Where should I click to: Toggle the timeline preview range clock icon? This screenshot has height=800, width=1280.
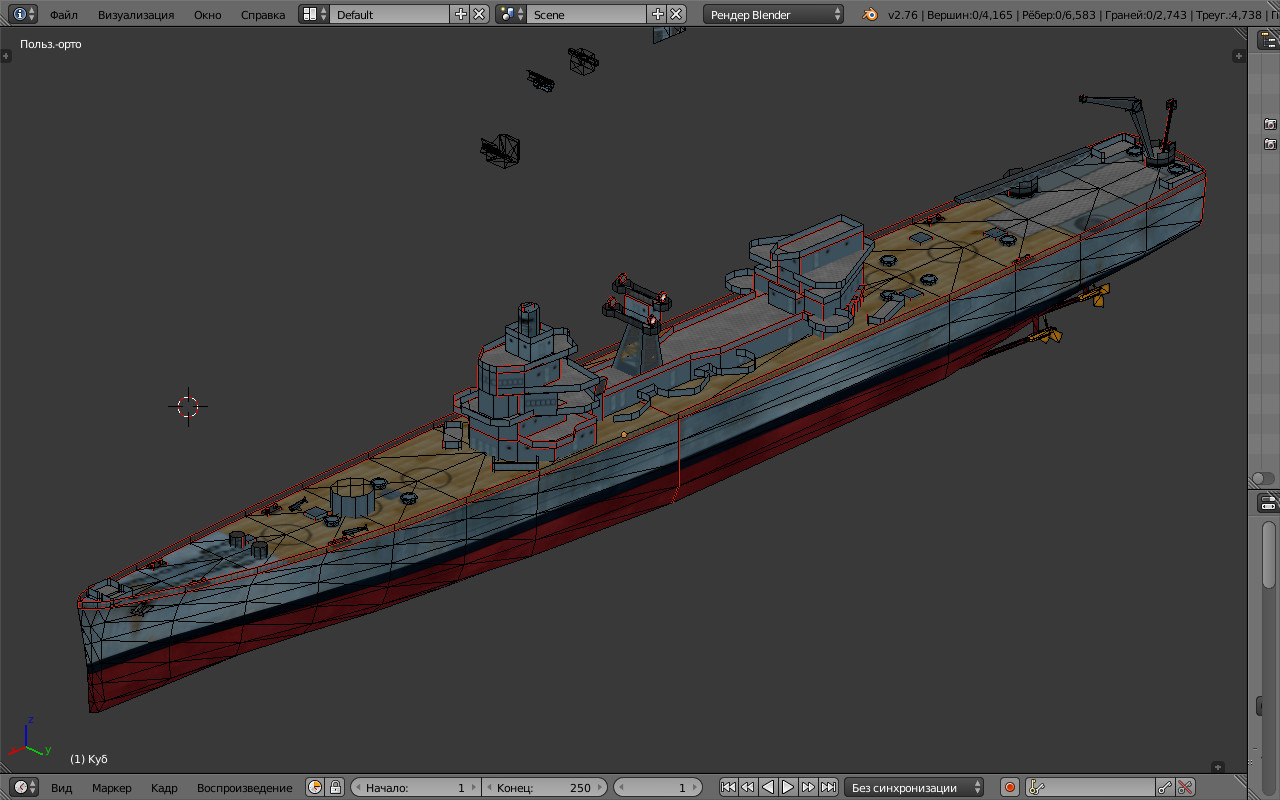(x=315, y=787)
